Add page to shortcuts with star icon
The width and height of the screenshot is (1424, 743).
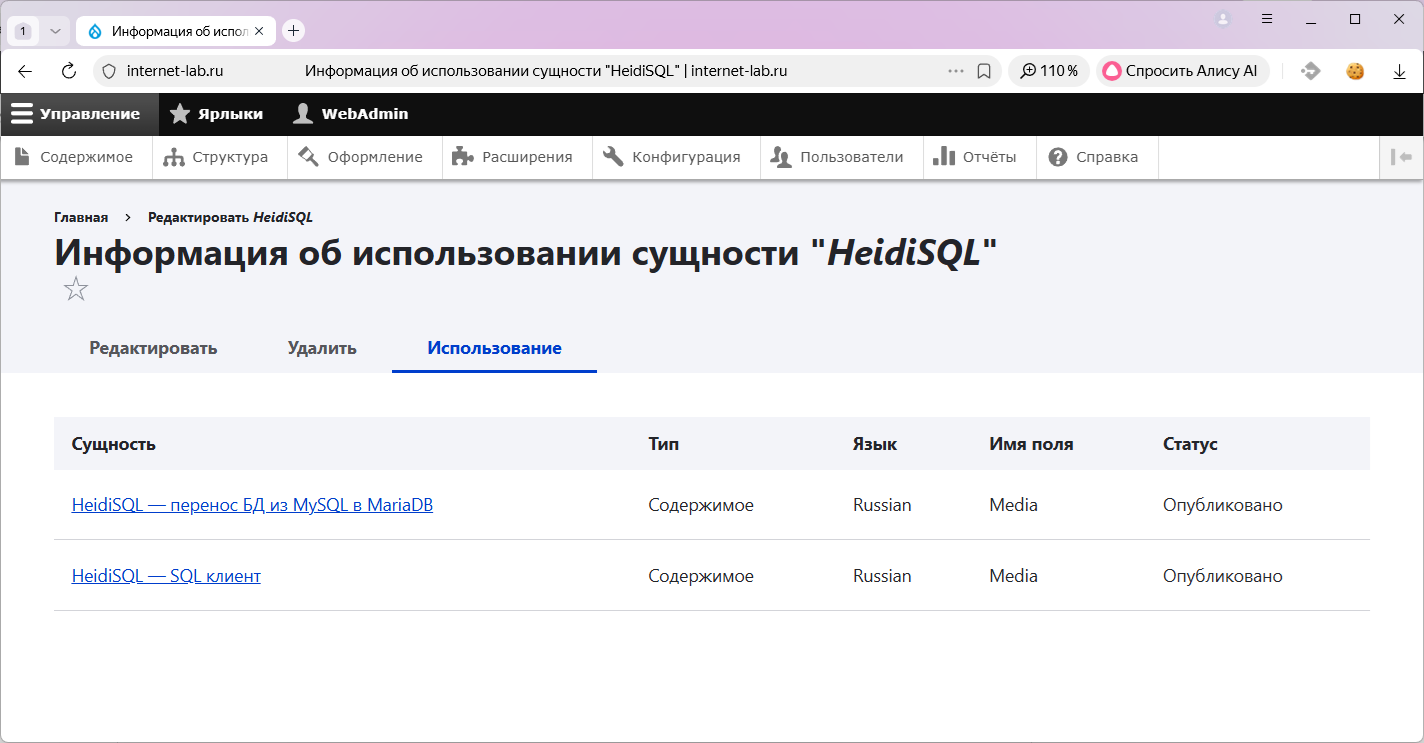tap(76, 290)
